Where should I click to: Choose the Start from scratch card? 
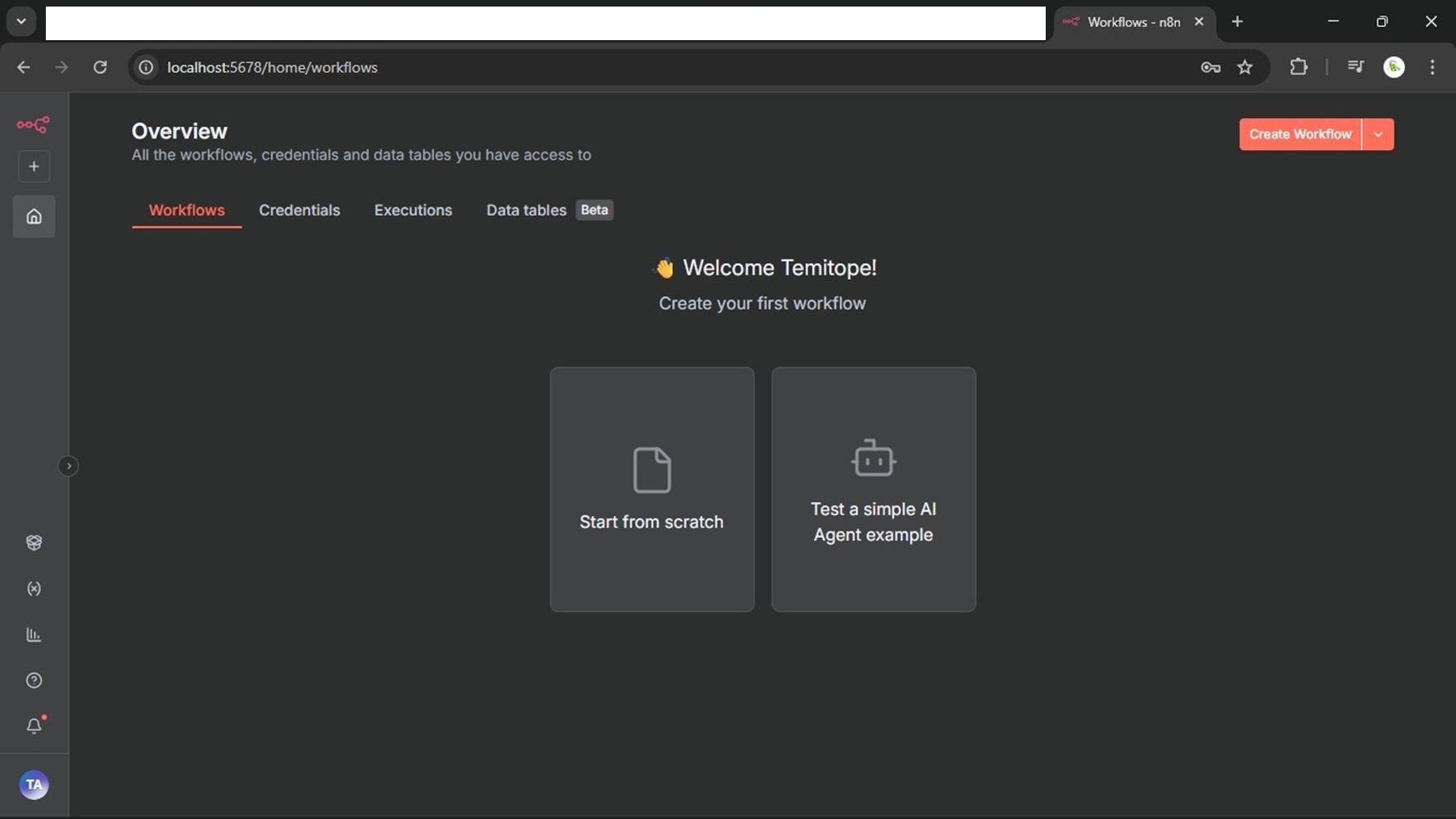click(652, 489)
